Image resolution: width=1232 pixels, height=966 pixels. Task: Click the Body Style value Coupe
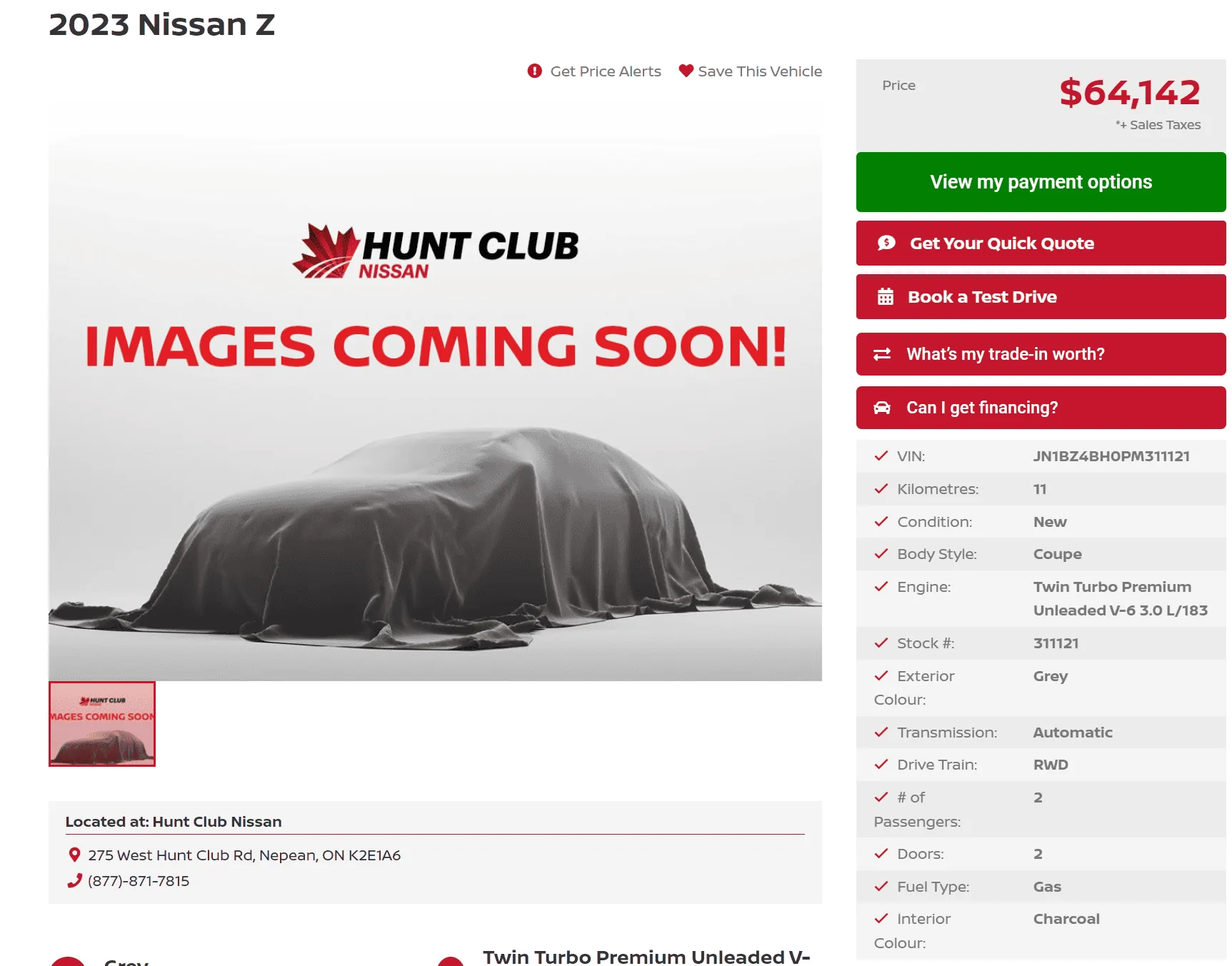point(1058,554)
